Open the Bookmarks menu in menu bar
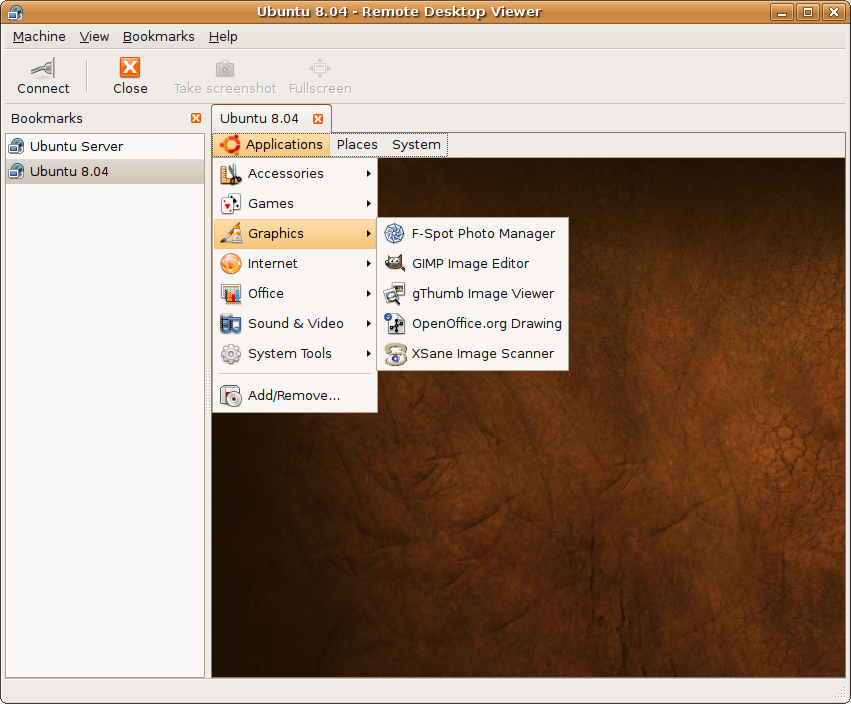Viewport: 851px width, 704px height. (x=158, y=36)
